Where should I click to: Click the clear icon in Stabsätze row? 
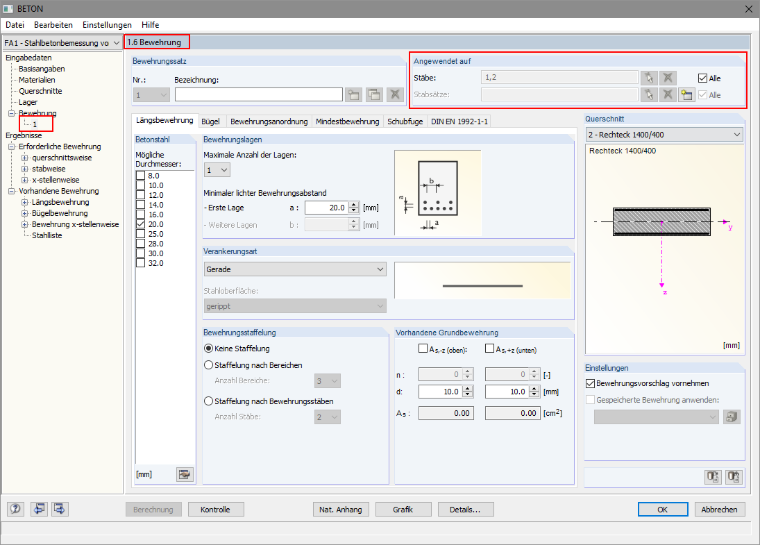click(667, 95)
